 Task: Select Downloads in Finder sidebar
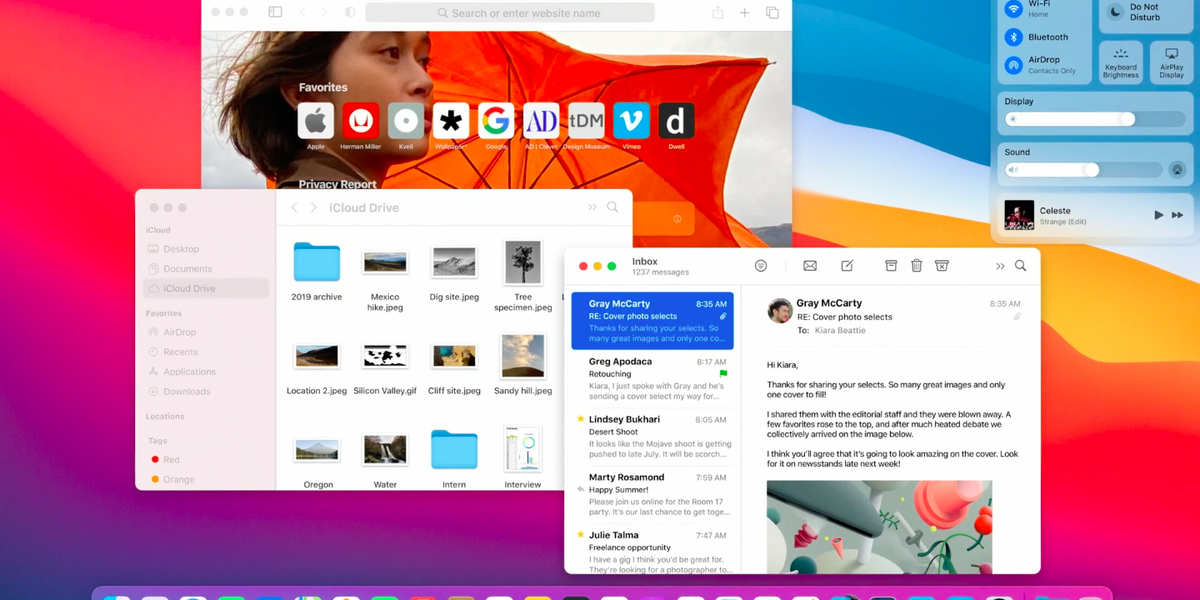pos(206,392)
